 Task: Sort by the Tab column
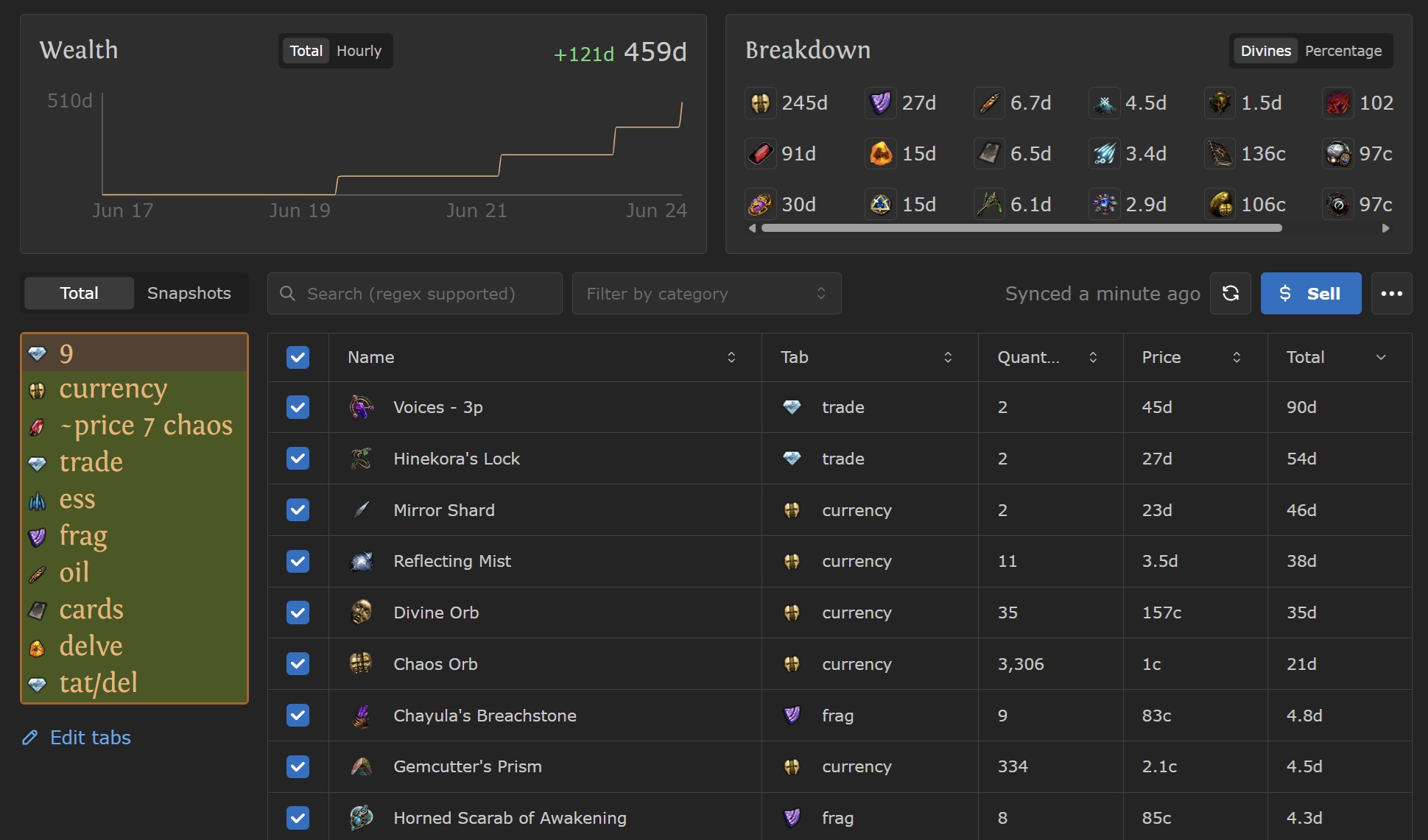(x=869, y=357)
